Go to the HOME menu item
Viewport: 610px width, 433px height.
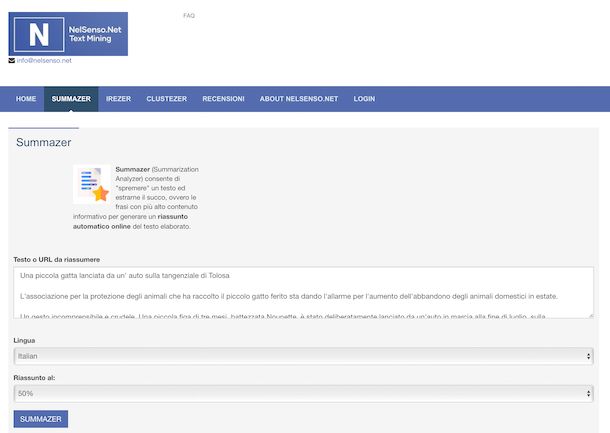pos(26,99)
